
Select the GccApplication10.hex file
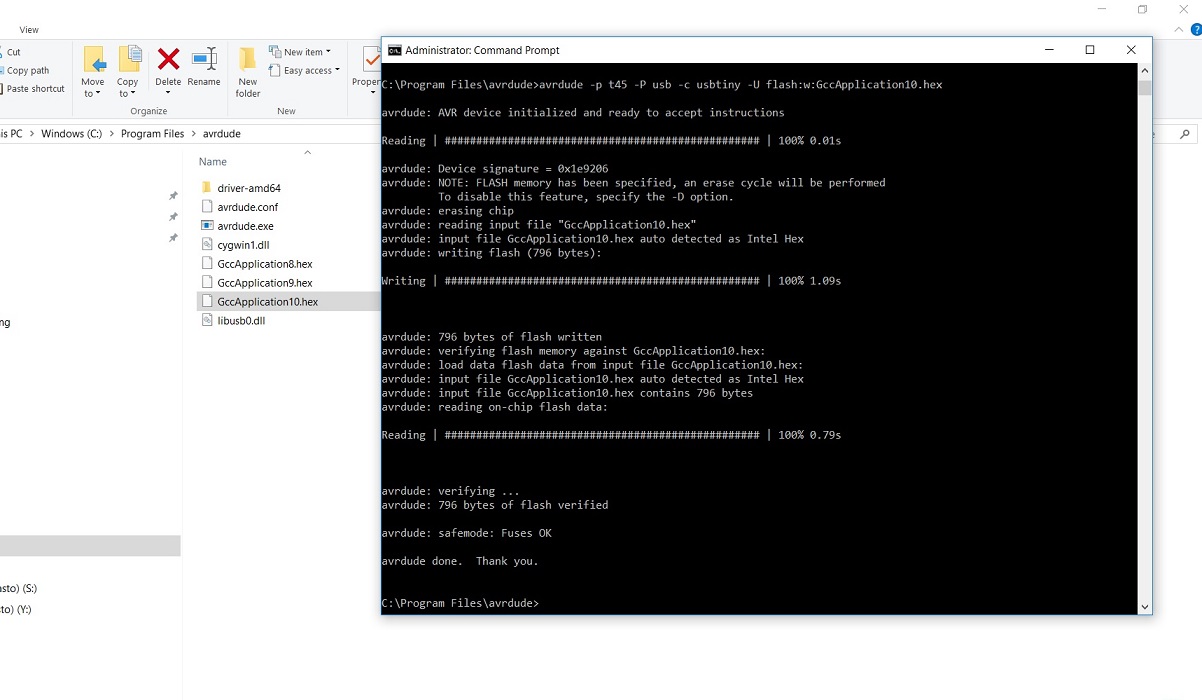tap(268, 302)
